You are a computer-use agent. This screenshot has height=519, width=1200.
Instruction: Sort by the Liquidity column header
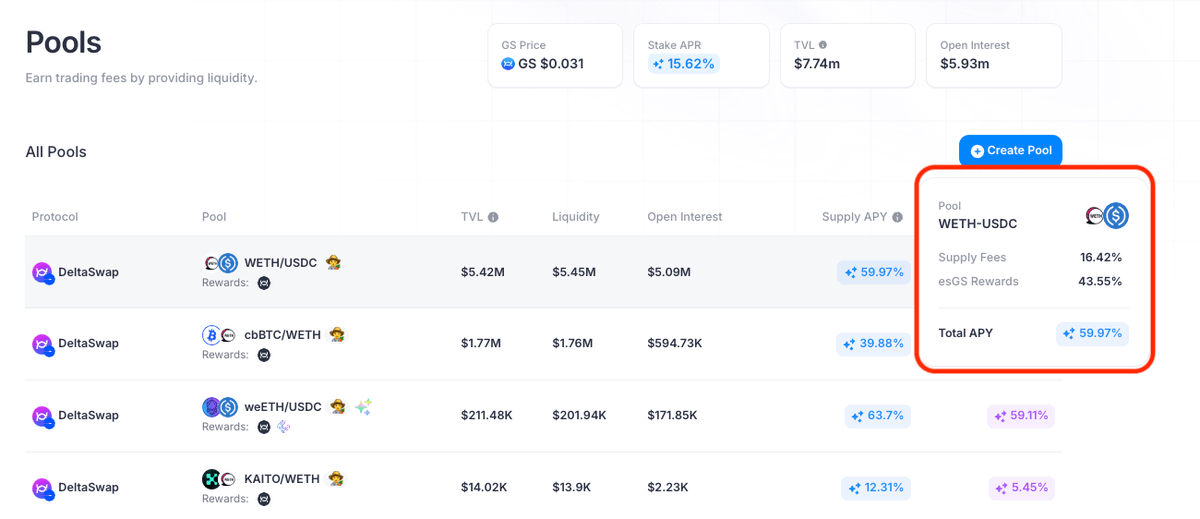tap(576, 217)
